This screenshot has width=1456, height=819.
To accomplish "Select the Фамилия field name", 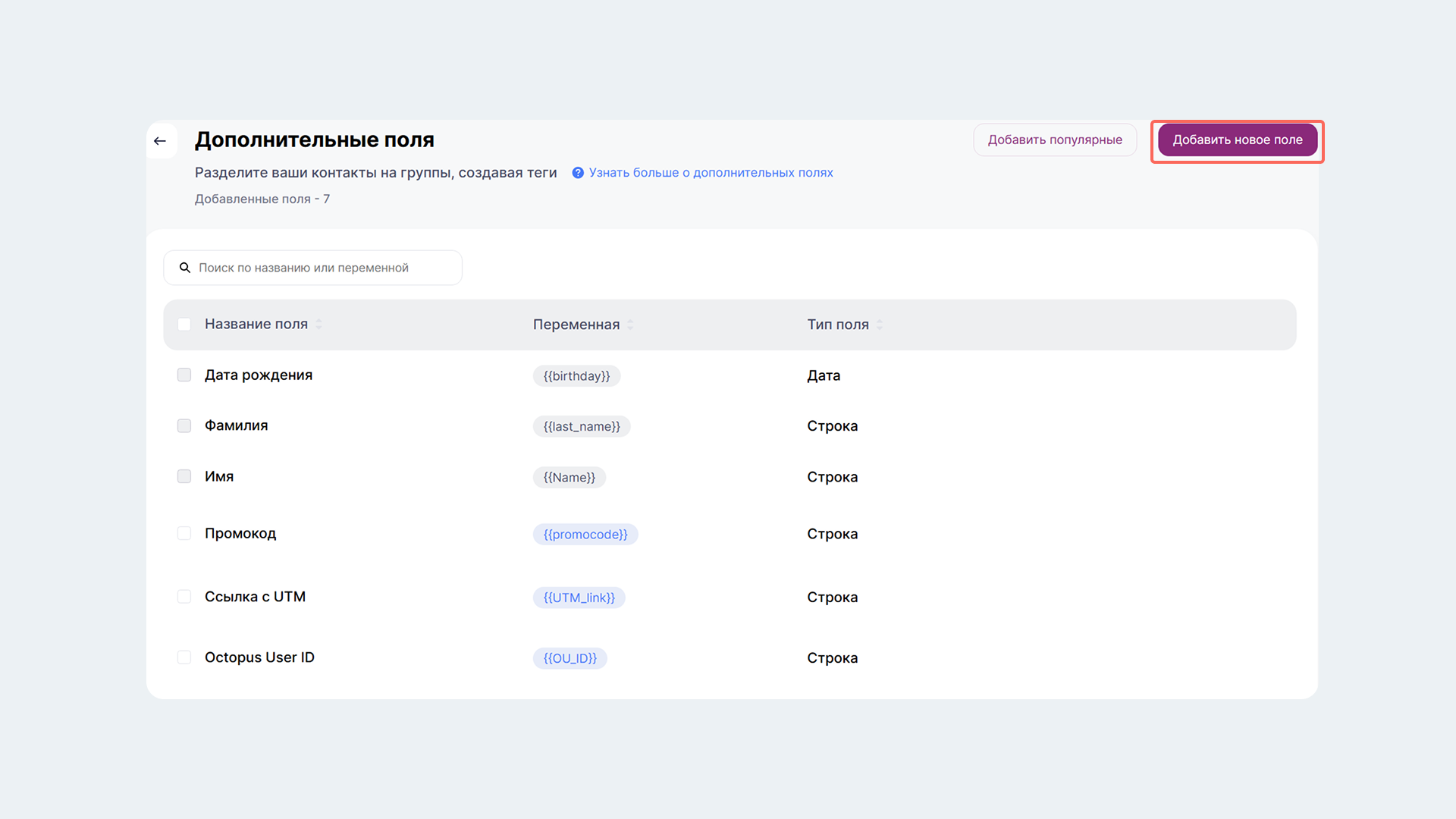I will coord(237,426).
